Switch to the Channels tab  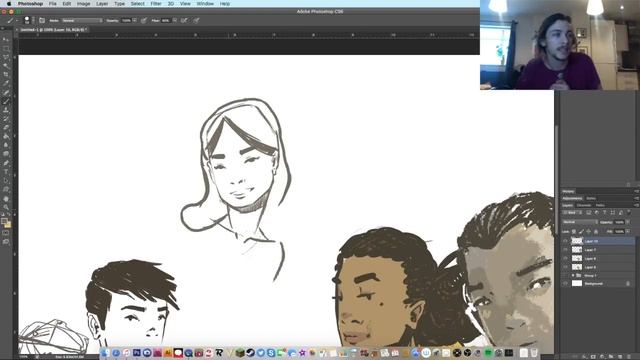coord(584,205)
